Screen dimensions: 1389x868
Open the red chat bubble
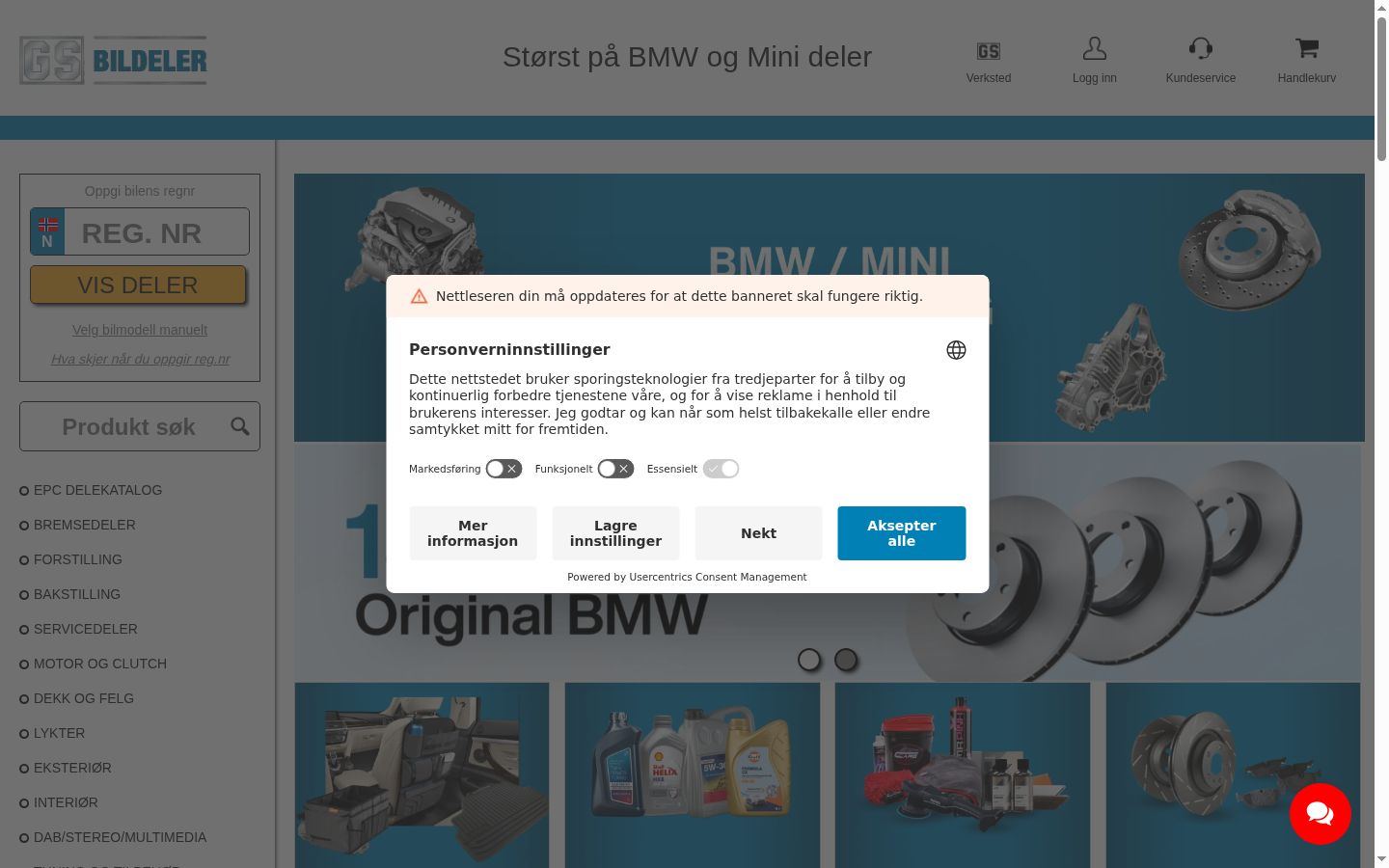pyautogui.click(x=1320, y=814)
